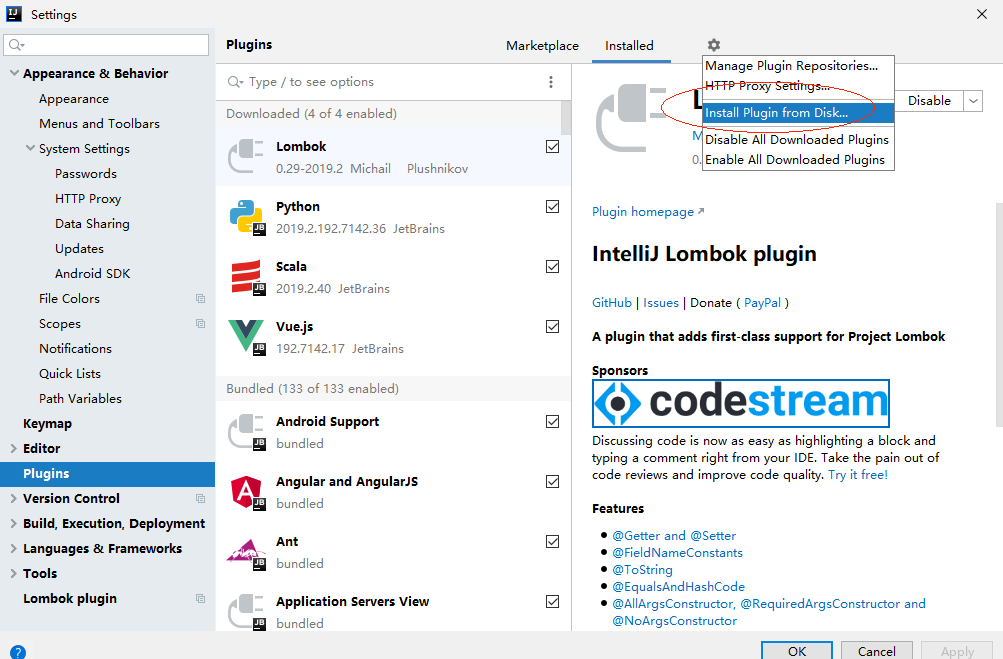Expand the Editor tree node
Viewport: 1003px width, 659px height.
tap(13, 449)
